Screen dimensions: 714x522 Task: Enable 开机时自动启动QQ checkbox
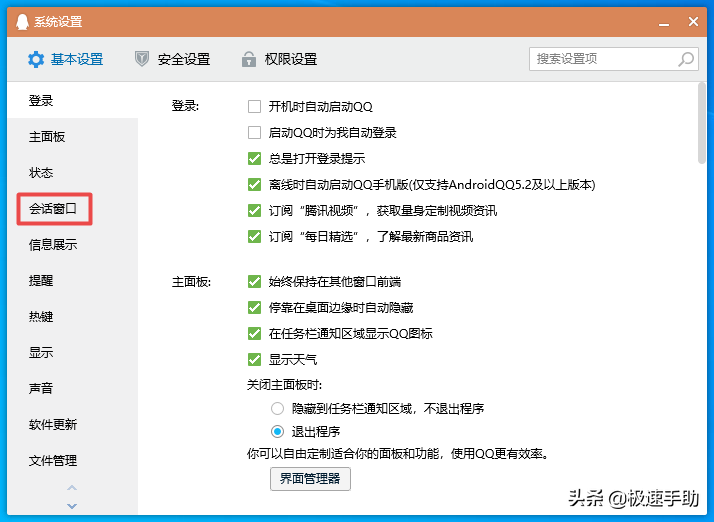click(254, 107)
